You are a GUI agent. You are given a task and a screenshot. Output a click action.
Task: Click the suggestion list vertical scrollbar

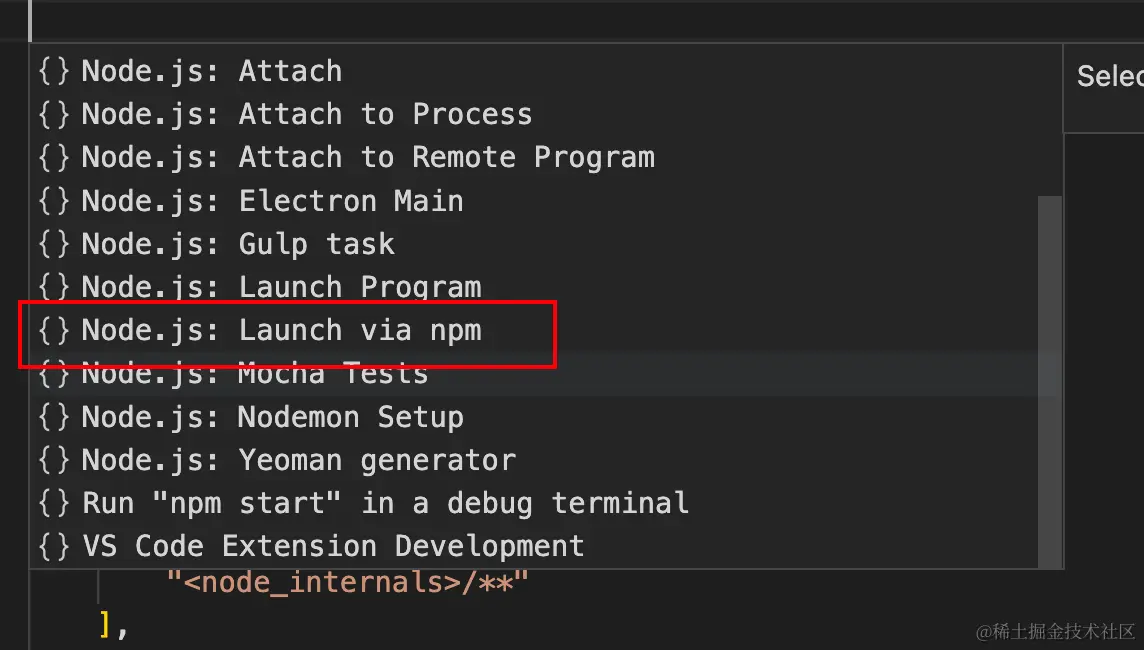tap(1048, 380)
